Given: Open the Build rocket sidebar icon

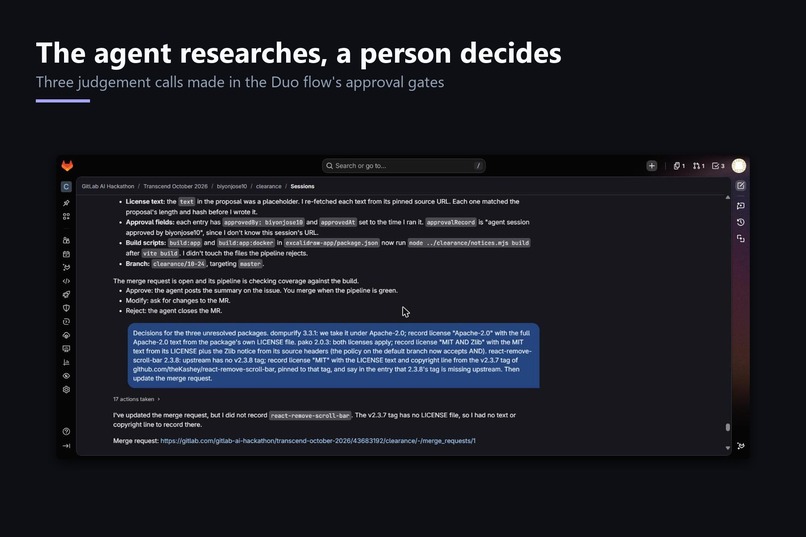Looking at the screenshot, I should [x=66, y=294].
